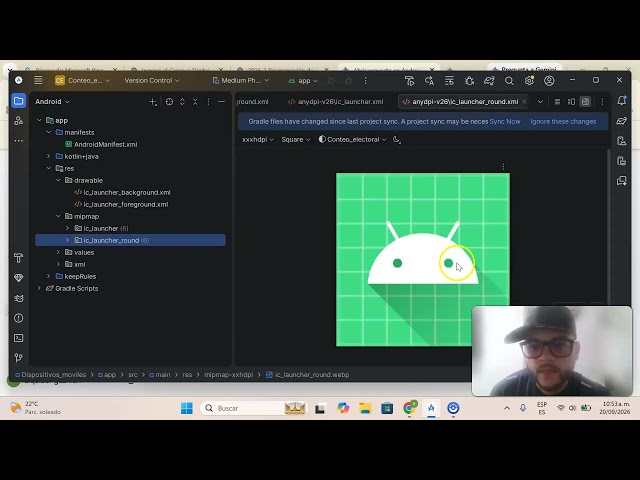
Task: Select ic_launcher_round in tree
Action: point(130,240)
